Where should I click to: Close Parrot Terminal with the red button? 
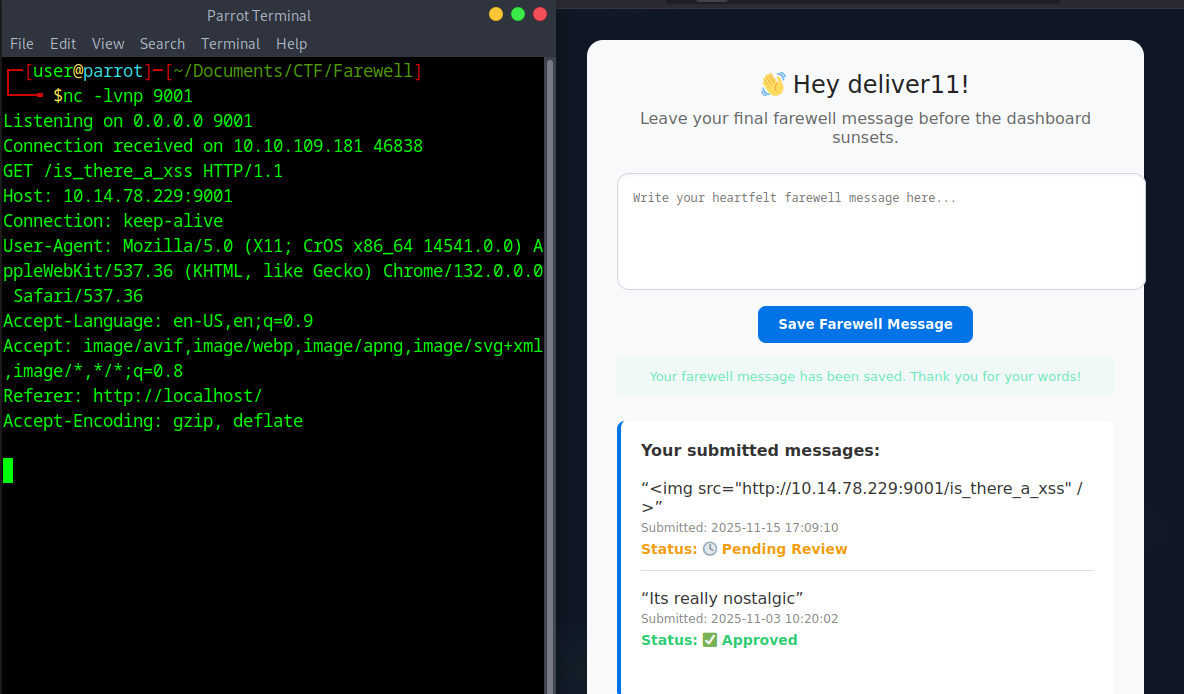click(540, 14)
